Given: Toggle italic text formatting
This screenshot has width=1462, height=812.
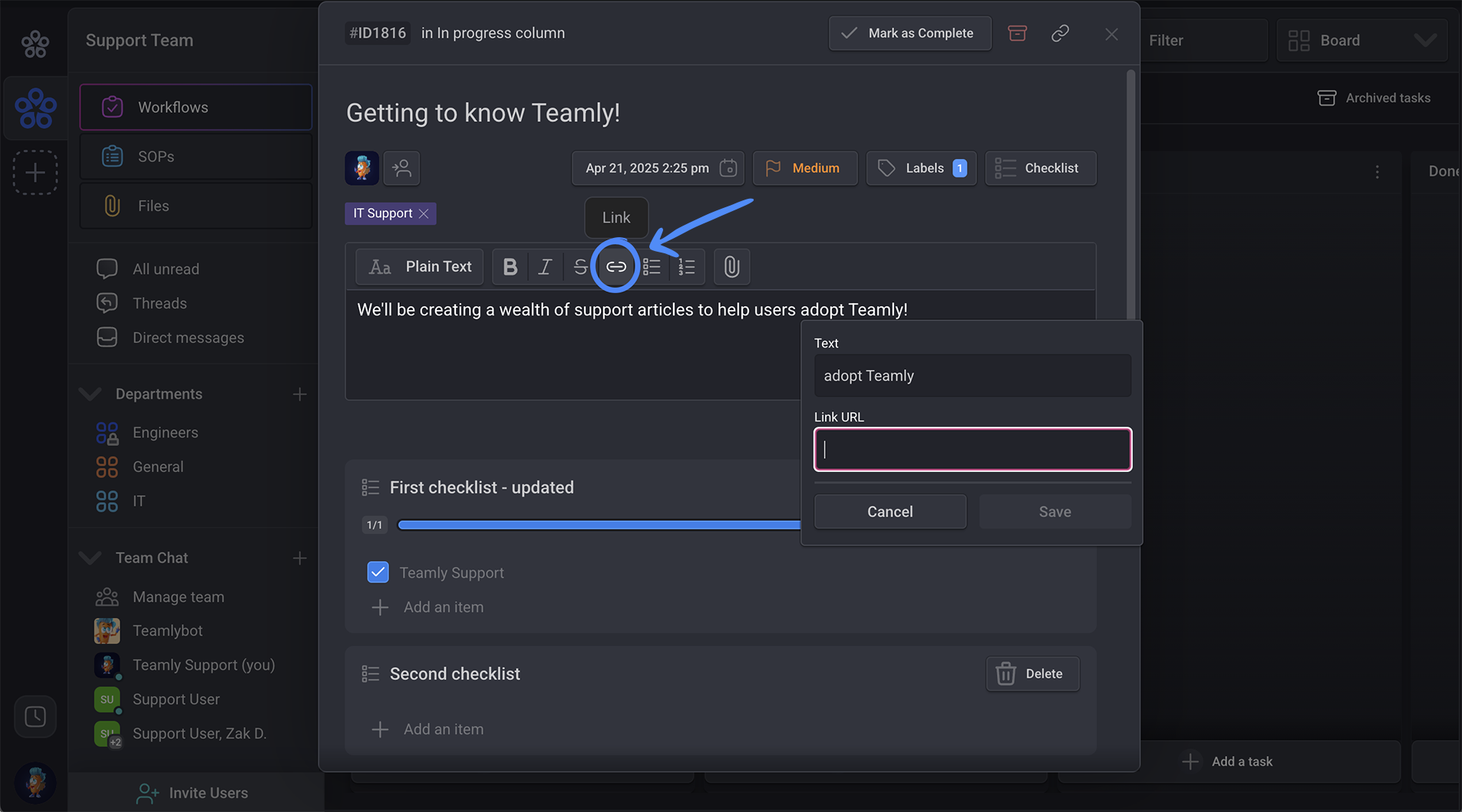Looking at the screenshot, I should (x=545, y=266).
